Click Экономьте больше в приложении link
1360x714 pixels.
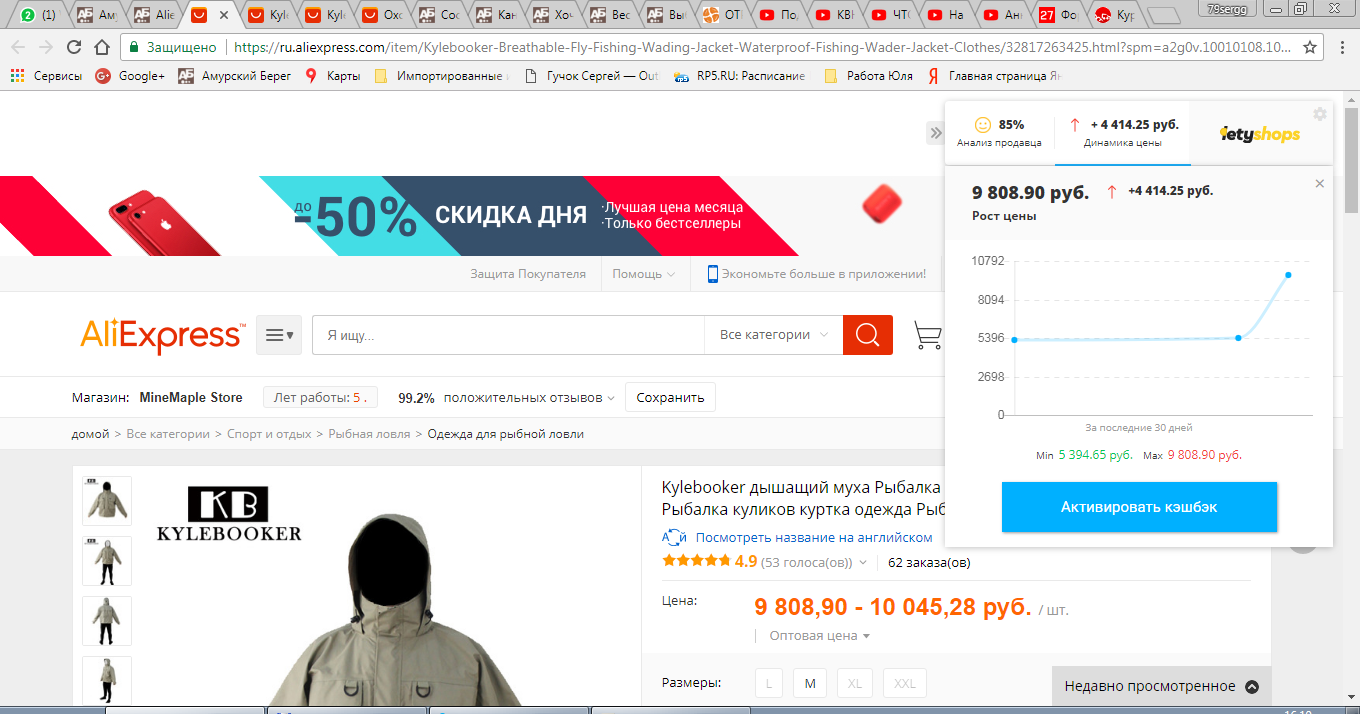pyautogui.click(x=817, y=274)
